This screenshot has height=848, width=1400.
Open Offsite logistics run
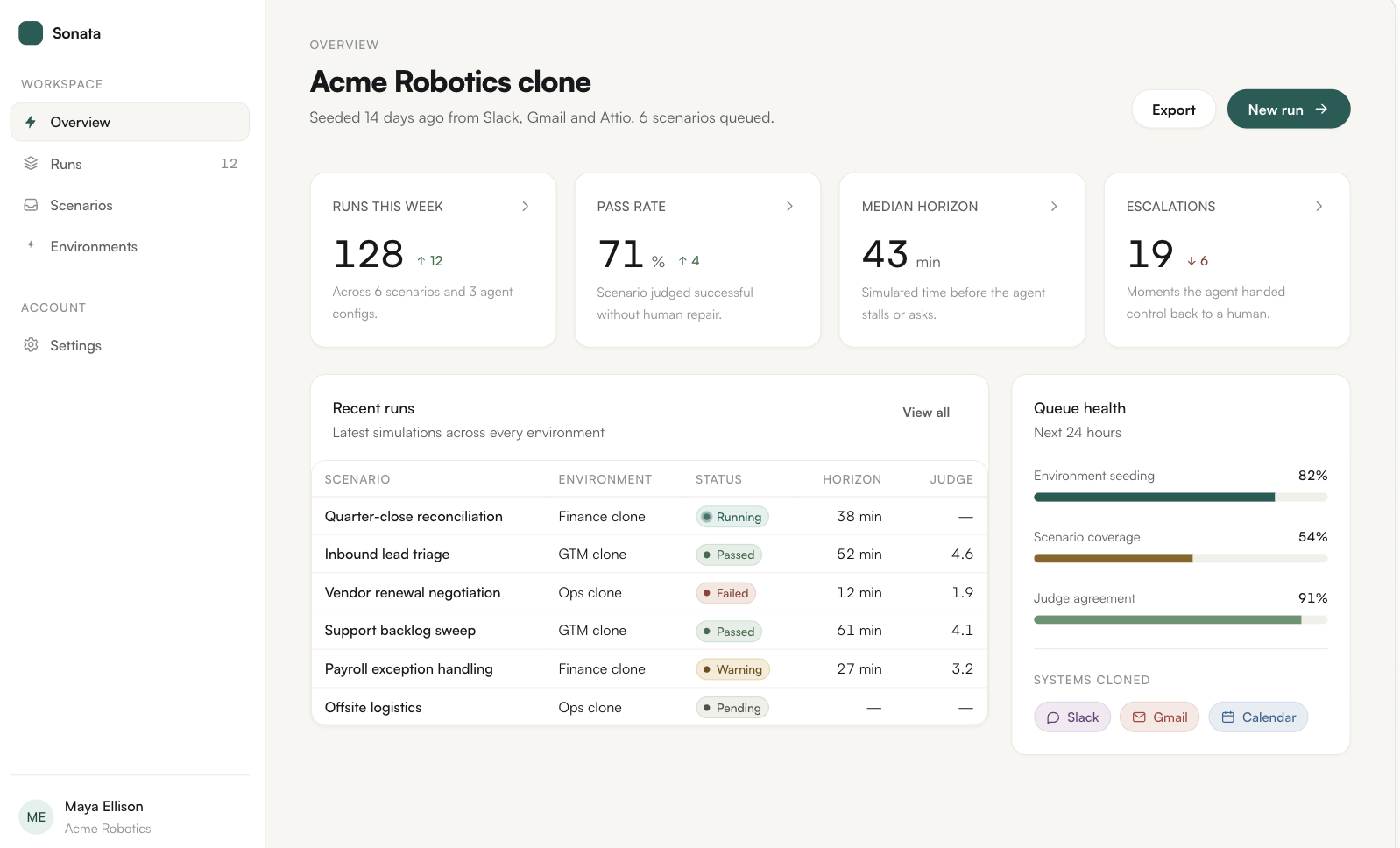pos(649,707)
